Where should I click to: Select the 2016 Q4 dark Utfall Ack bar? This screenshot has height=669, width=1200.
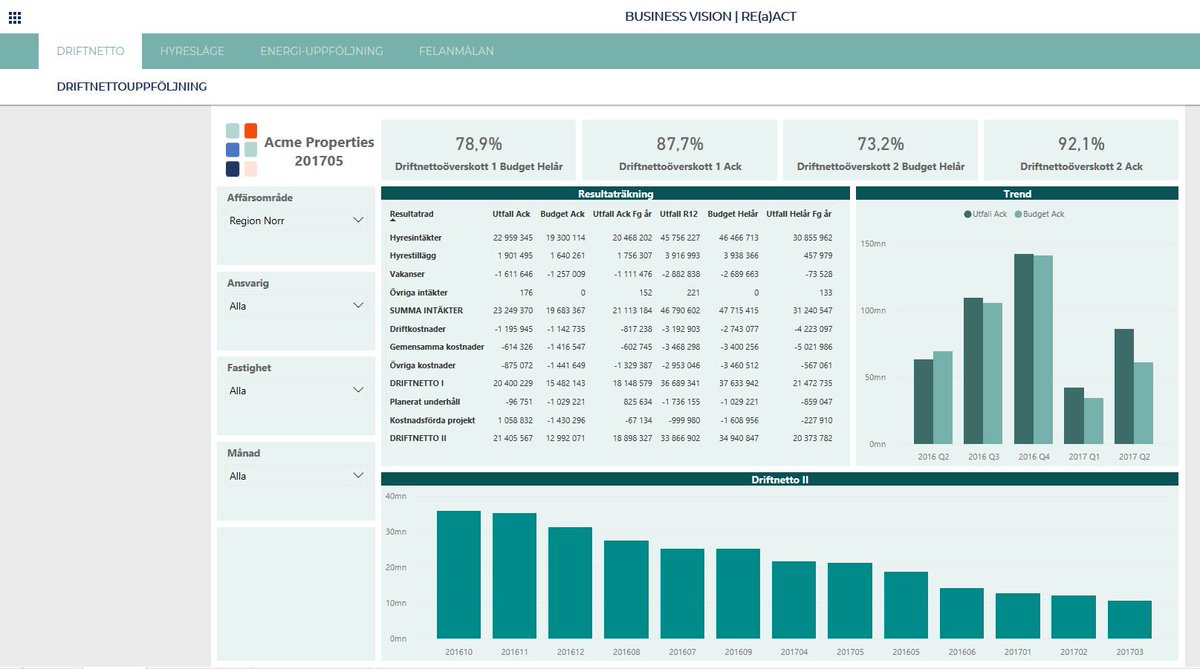coord(1024,349)
